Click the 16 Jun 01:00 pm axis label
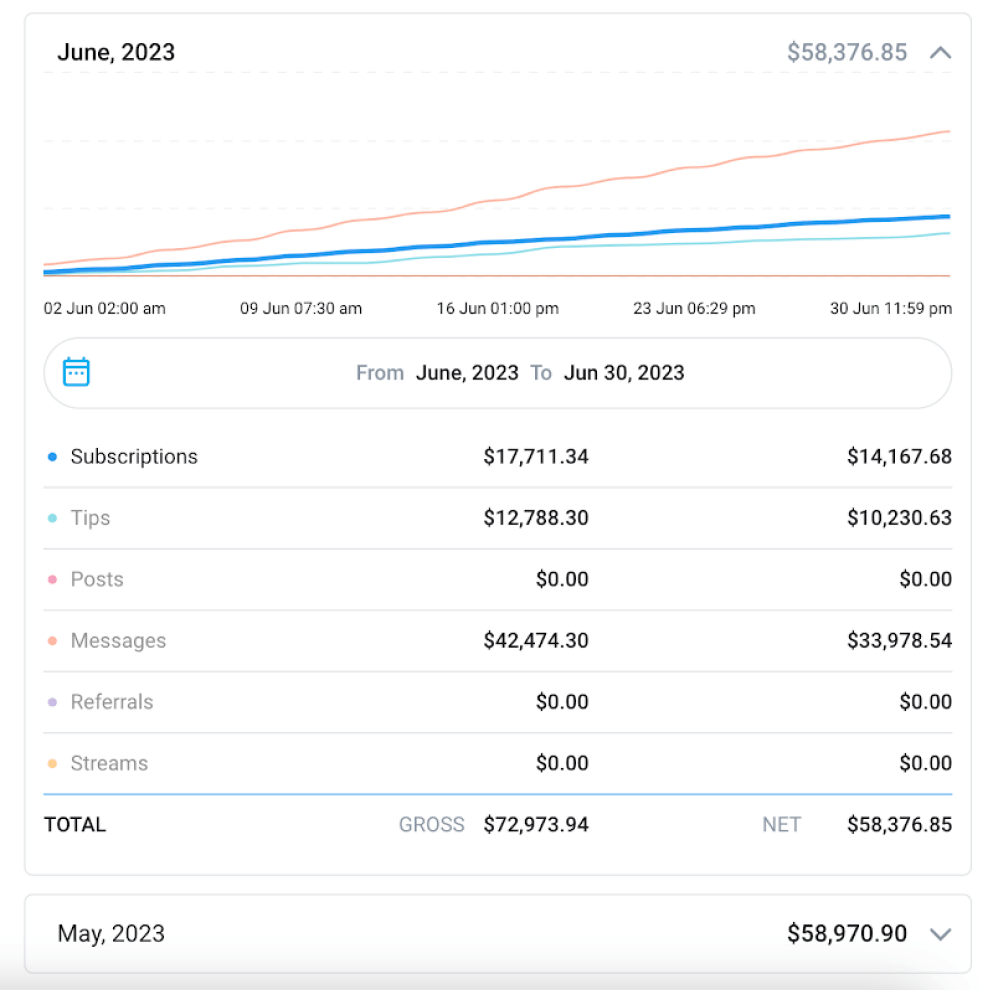The height and width of the screenshot is (990, 993). [x=498, y=308]
